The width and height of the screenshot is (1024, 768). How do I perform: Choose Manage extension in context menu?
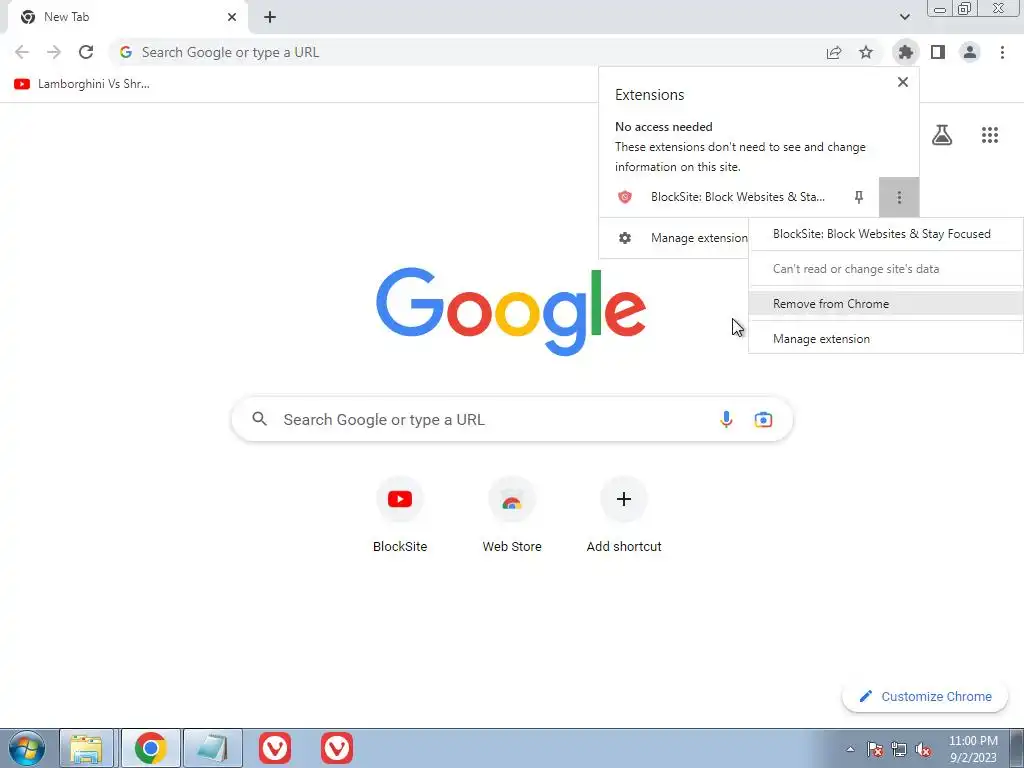[x=886, y=339]
